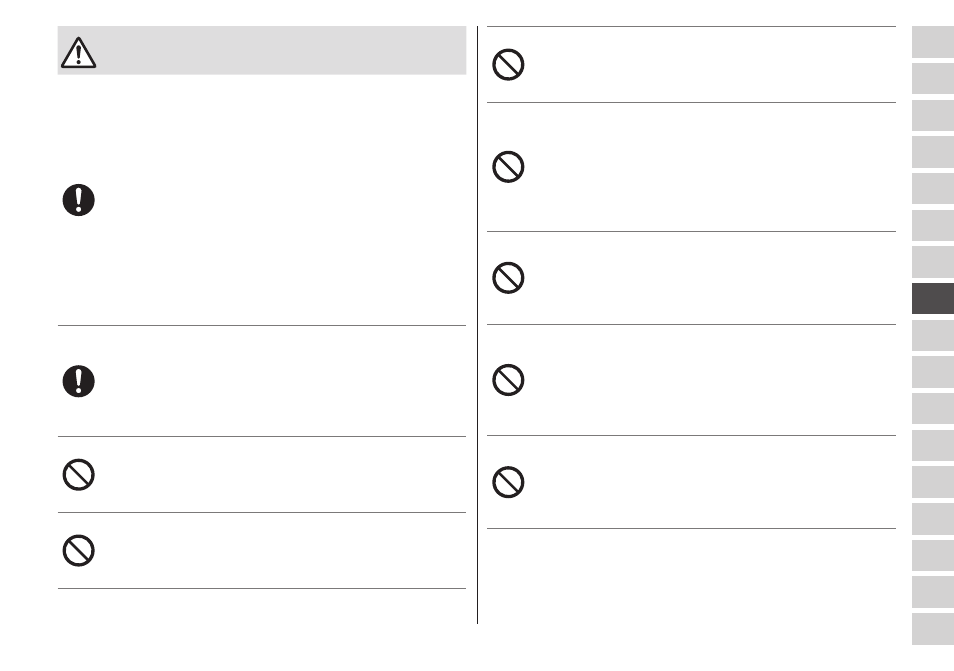Screen dimensions: 954x671
Task: Click the upper prohibition icon in left column
Action: (78, 475)
